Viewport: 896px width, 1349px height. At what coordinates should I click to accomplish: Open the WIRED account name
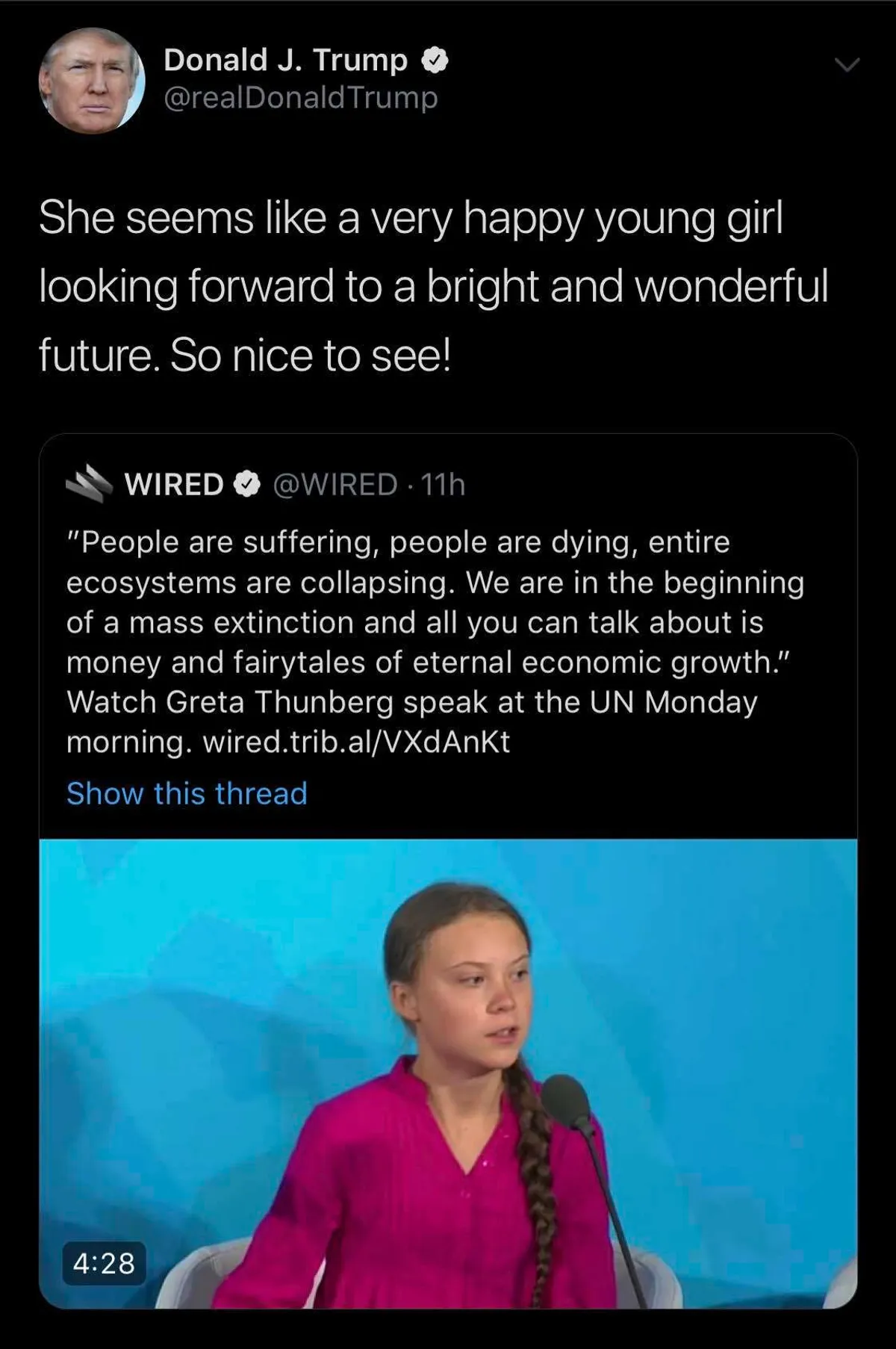point(174,484)
